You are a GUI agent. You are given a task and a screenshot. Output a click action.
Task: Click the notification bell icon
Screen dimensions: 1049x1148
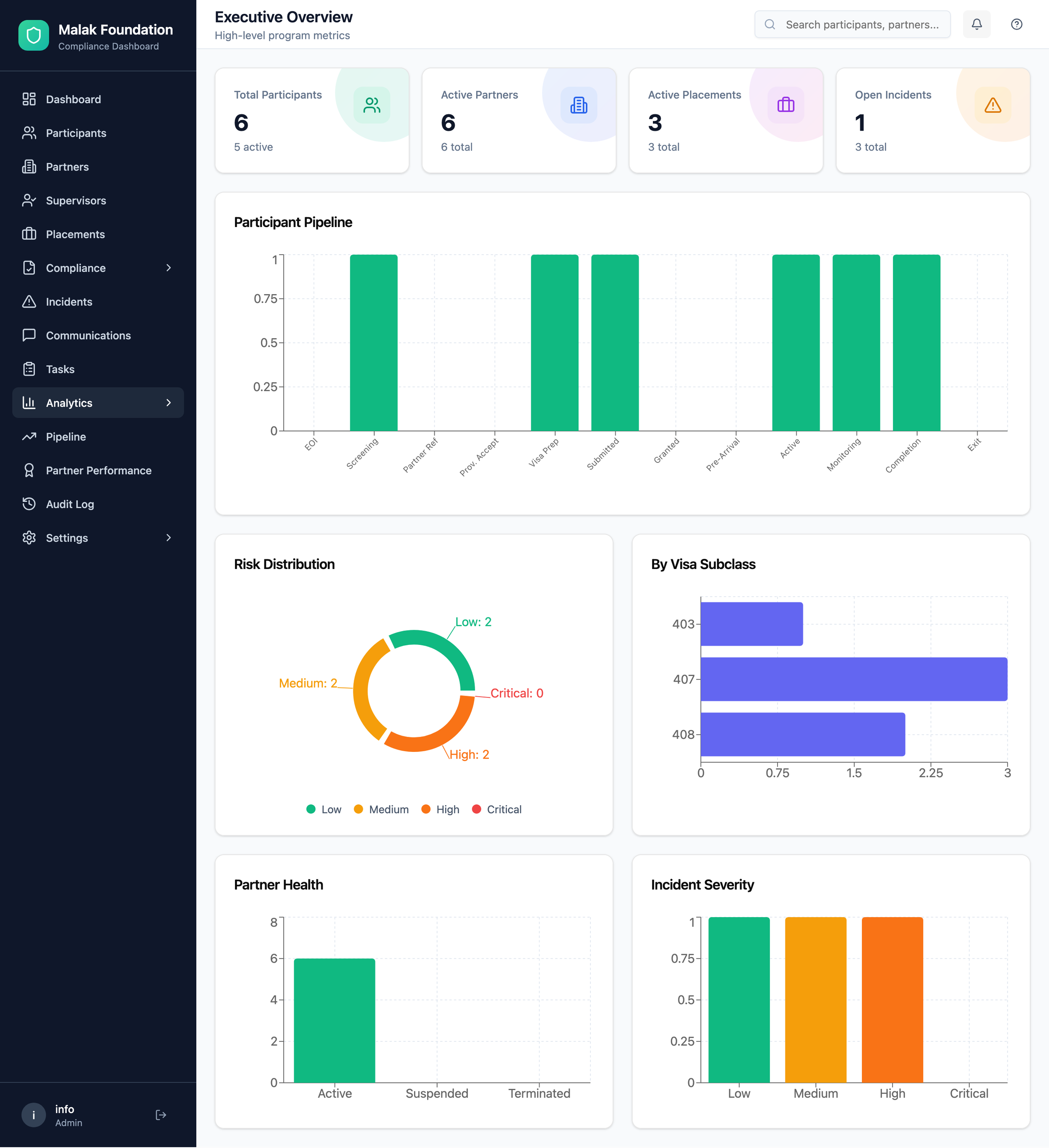976,24
